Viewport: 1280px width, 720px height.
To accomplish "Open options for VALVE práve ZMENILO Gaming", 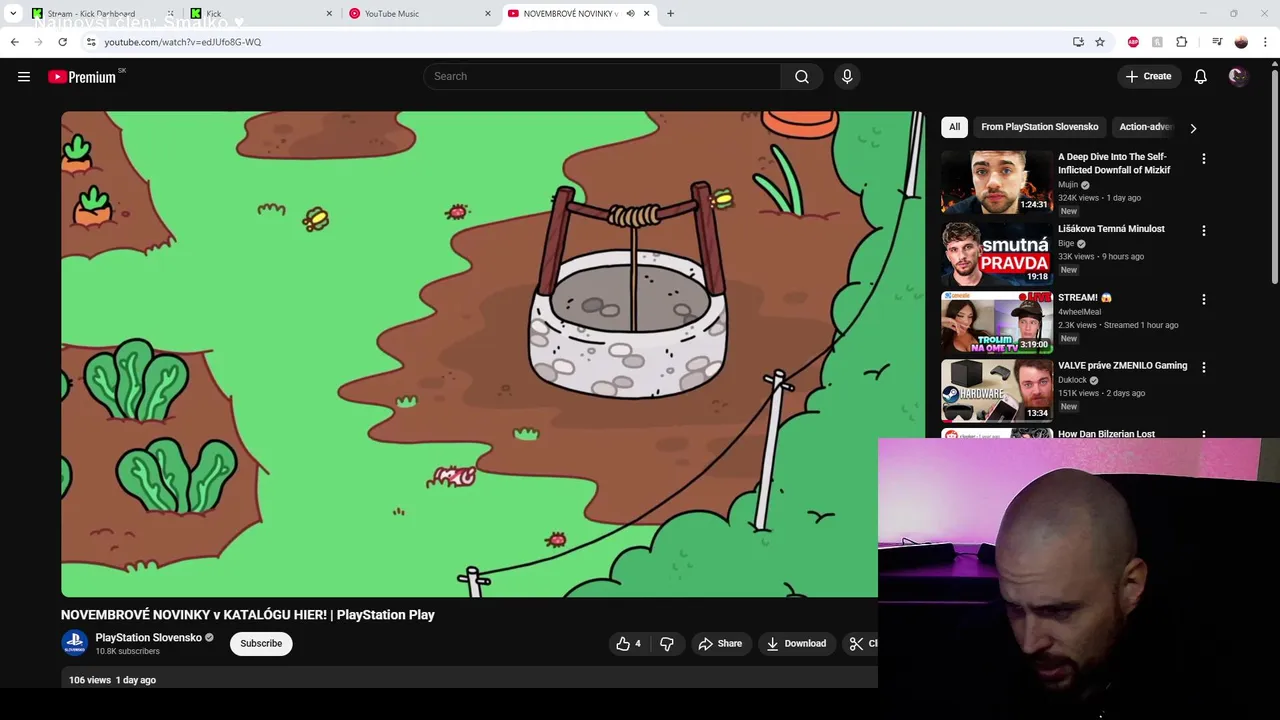I will point(1204,368).
